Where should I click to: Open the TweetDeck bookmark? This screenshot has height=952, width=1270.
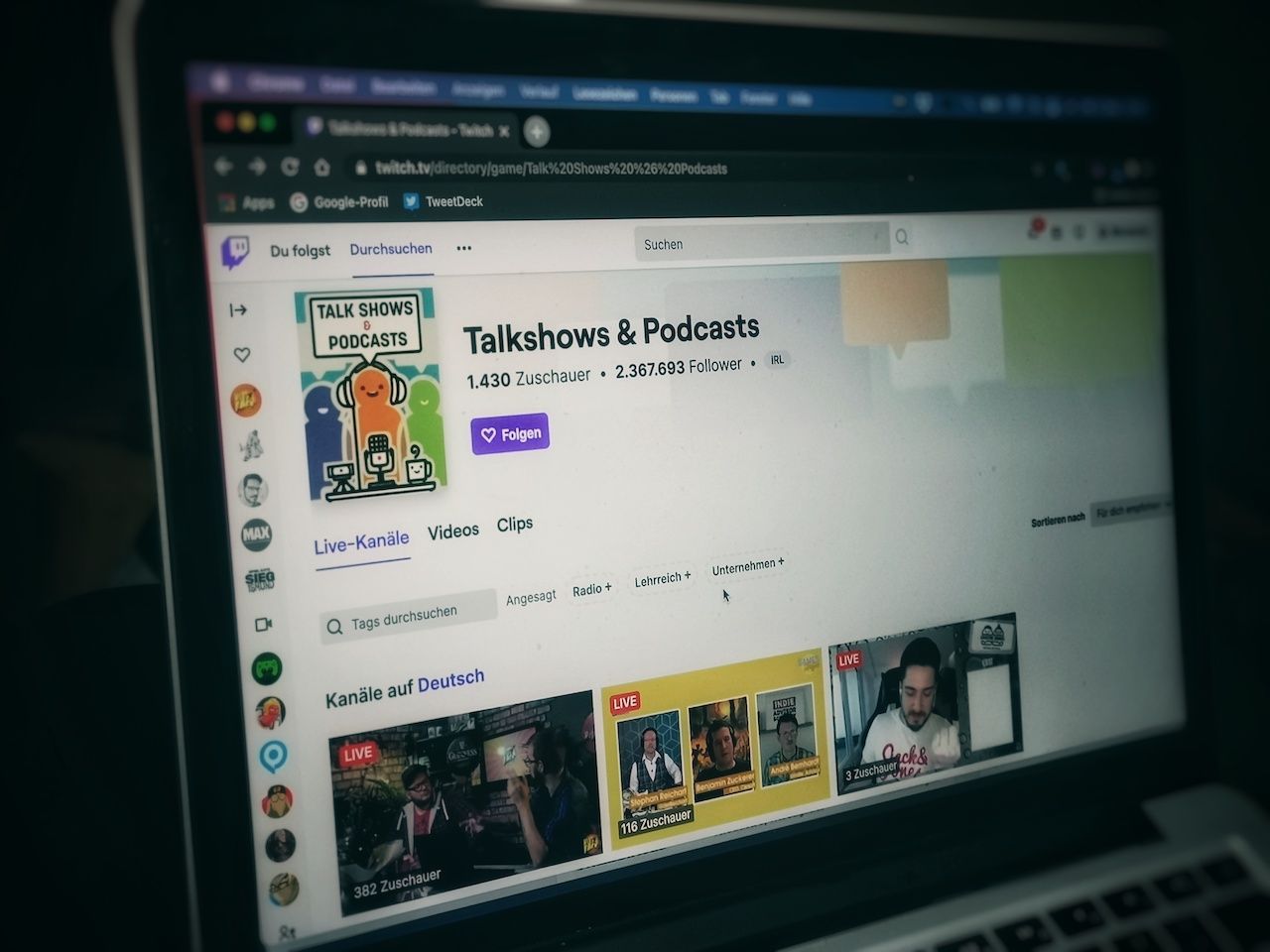pos(444,201)
